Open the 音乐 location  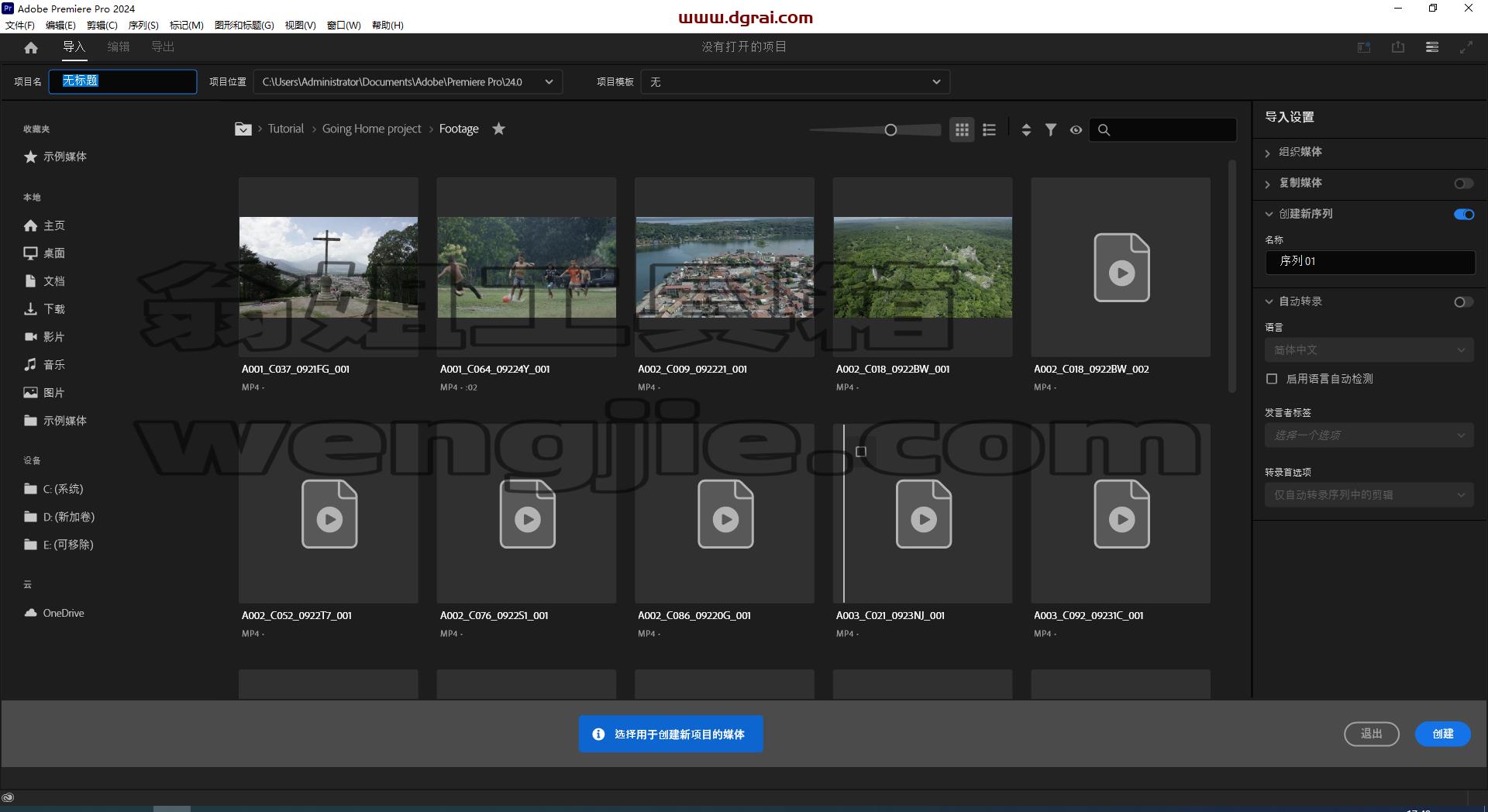coord(44,365)
